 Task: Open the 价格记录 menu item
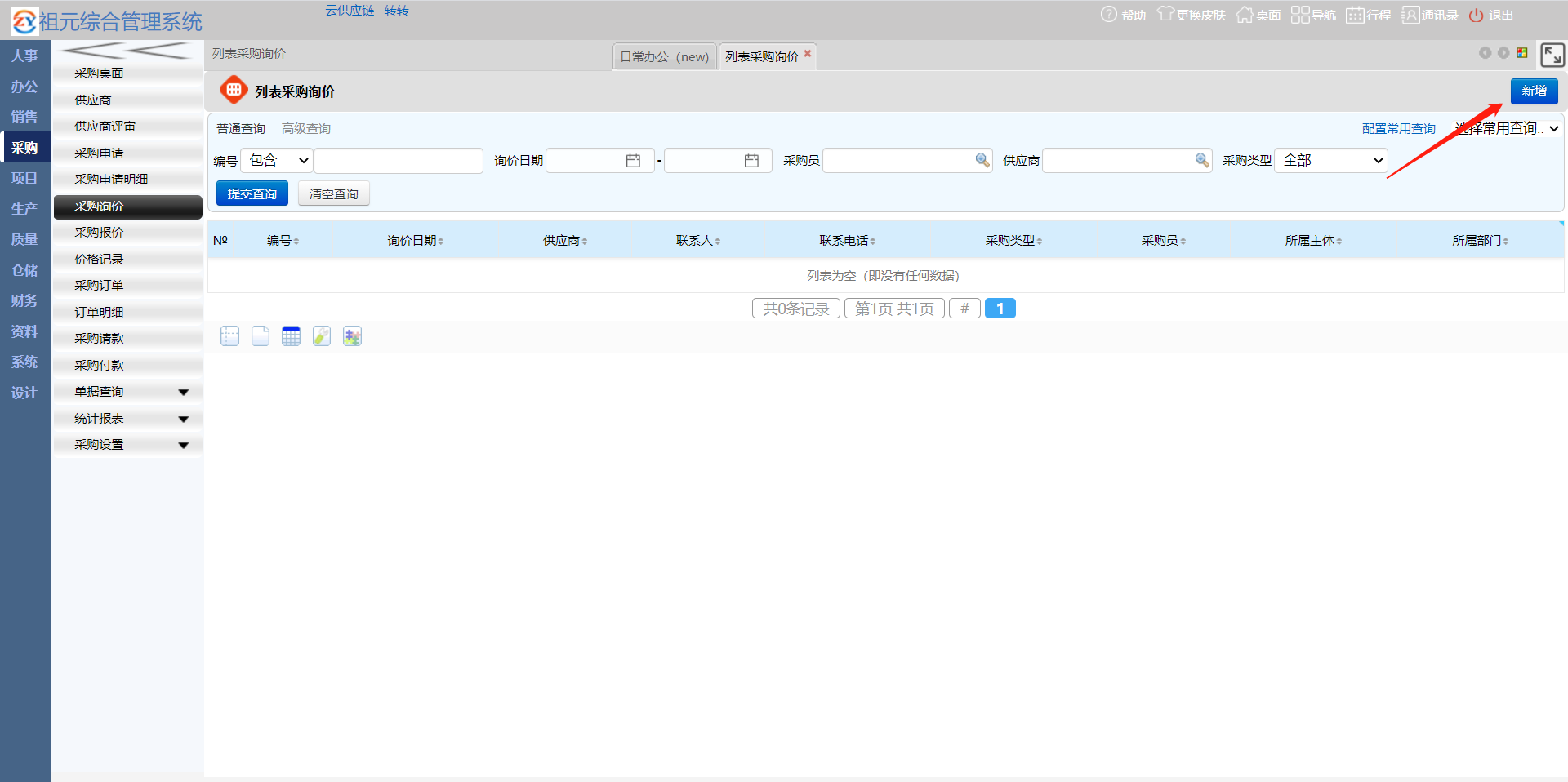tap(128, 260)
